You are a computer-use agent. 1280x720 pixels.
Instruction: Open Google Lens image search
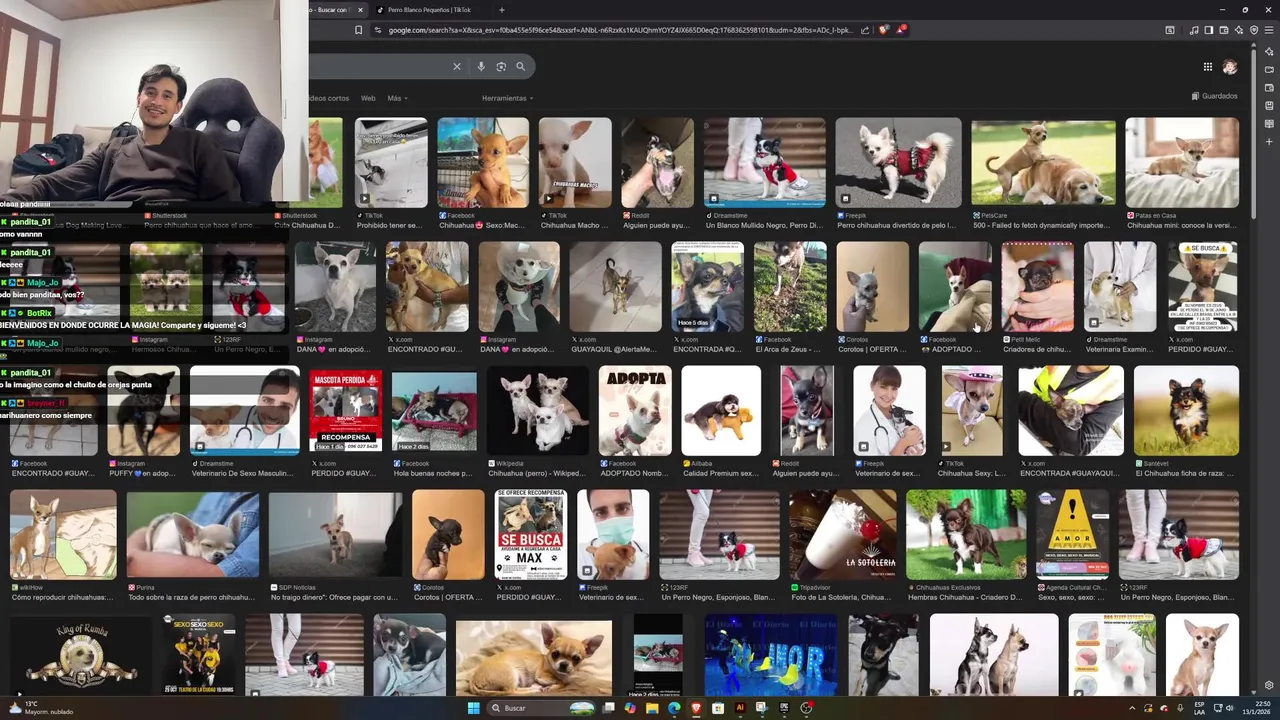(501, 66)
